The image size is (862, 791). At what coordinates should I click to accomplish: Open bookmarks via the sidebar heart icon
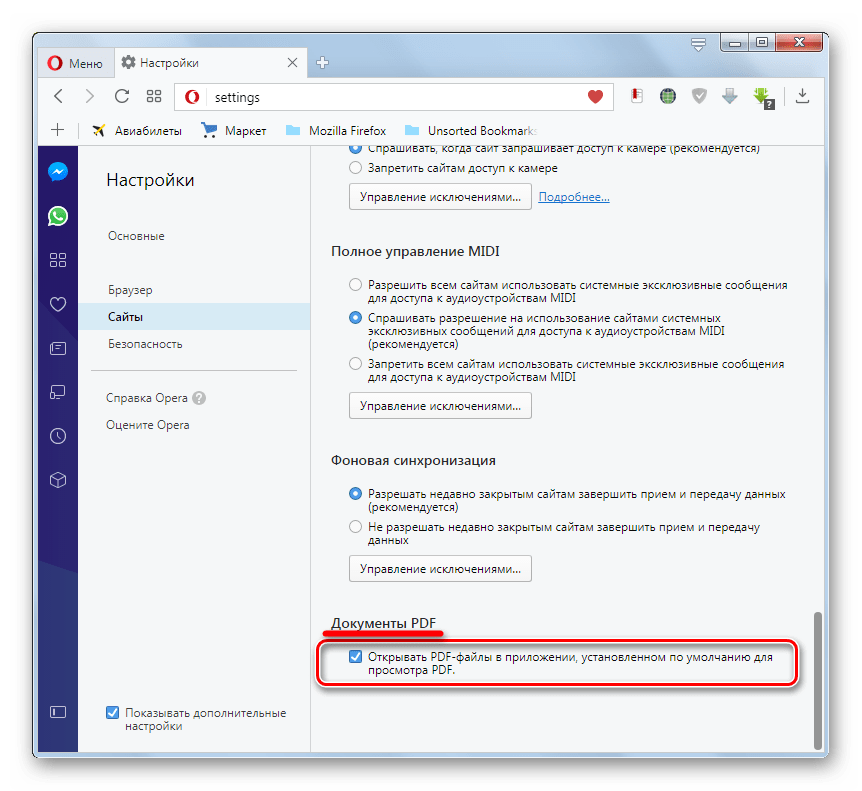tap(58, 304)
